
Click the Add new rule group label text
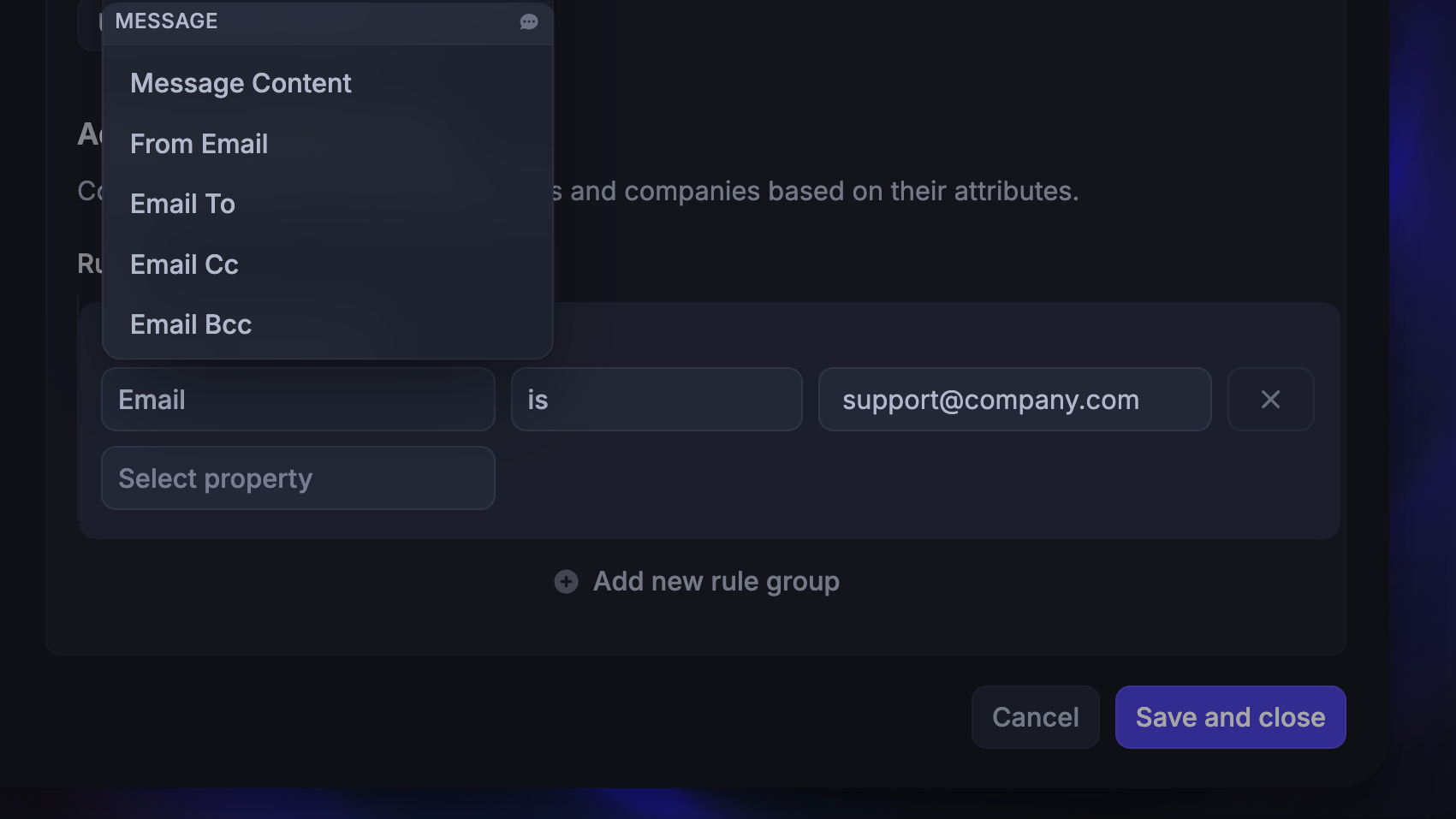coord(716,582)
